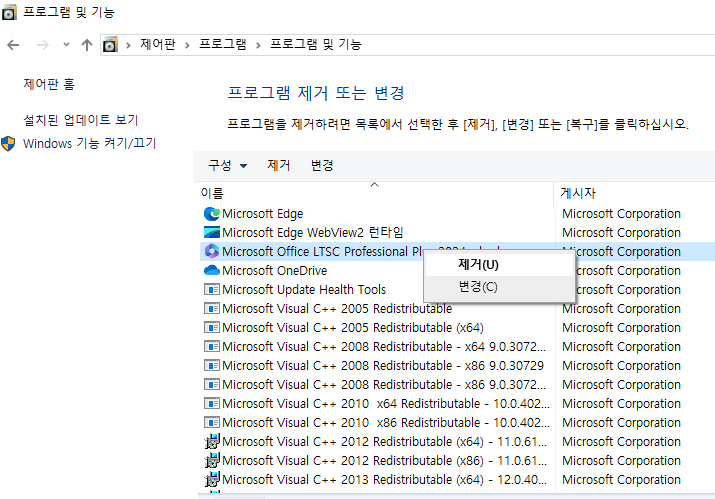Click the shield icon beside Windows 기능

point(8,143)
